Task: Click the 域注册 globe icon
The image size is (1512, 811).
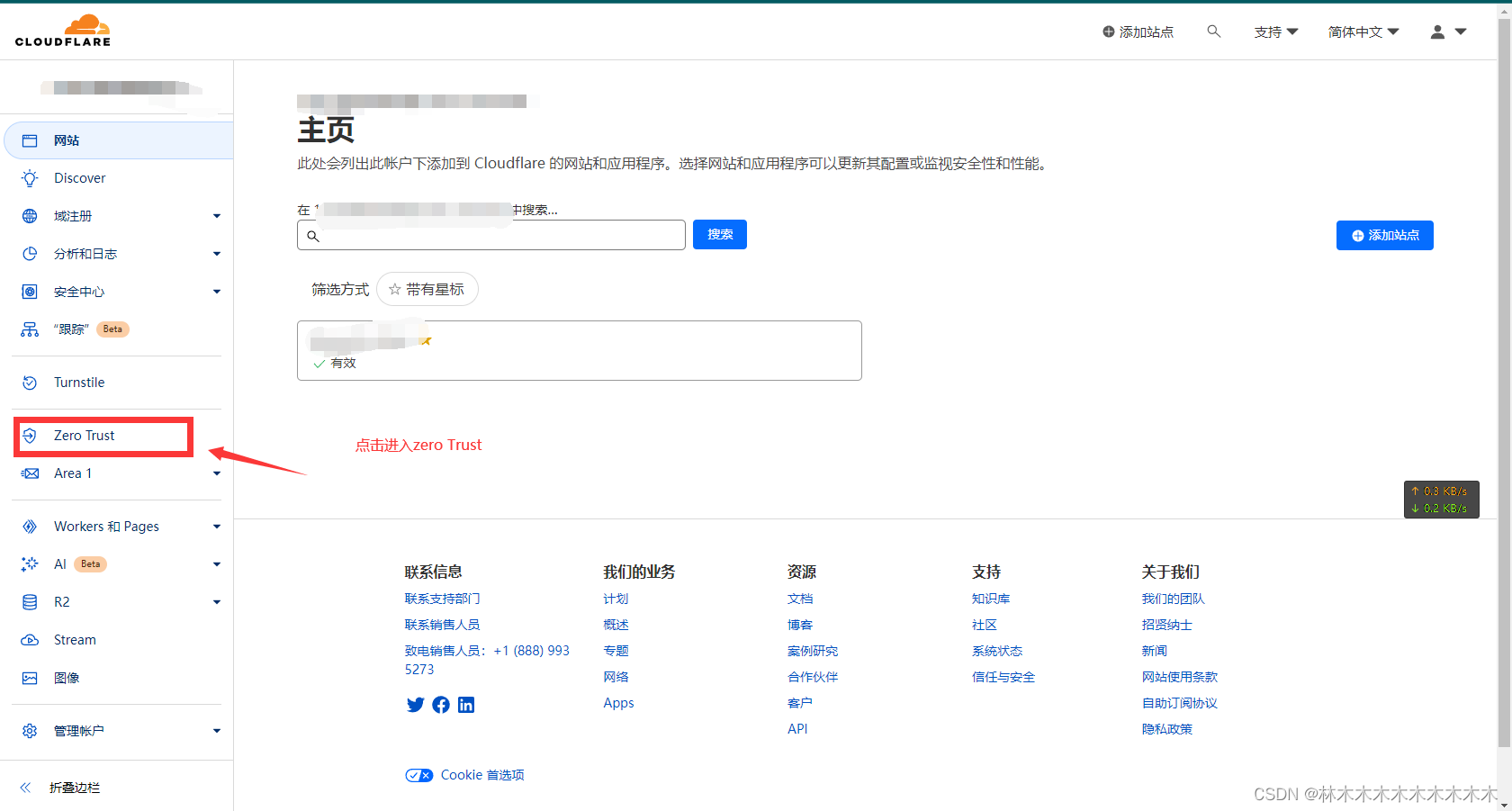Action: click(x=30, y=216)
